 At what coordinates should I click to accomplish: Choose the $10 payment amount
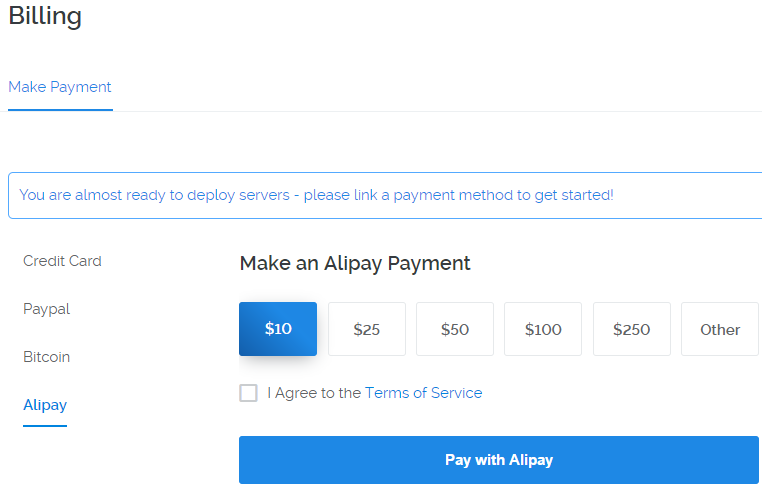[x=278, y=329]
